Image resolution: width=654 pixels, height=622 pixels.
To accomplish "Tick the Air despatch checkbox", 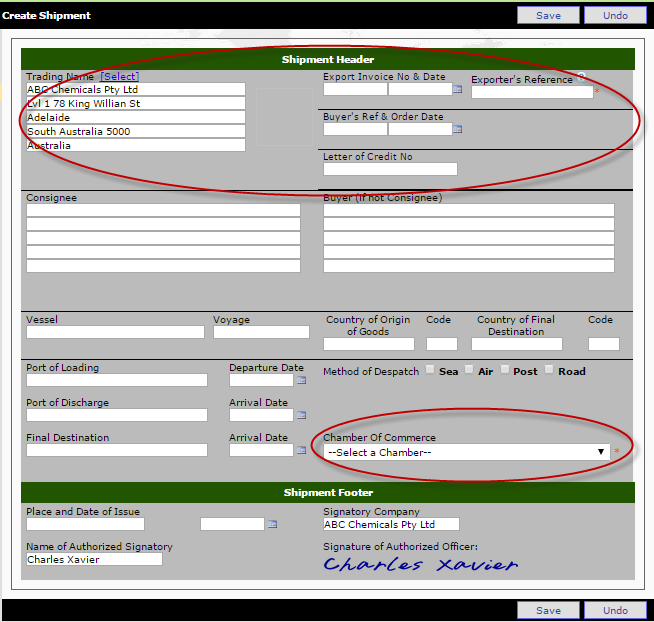I will pos(468,370).
